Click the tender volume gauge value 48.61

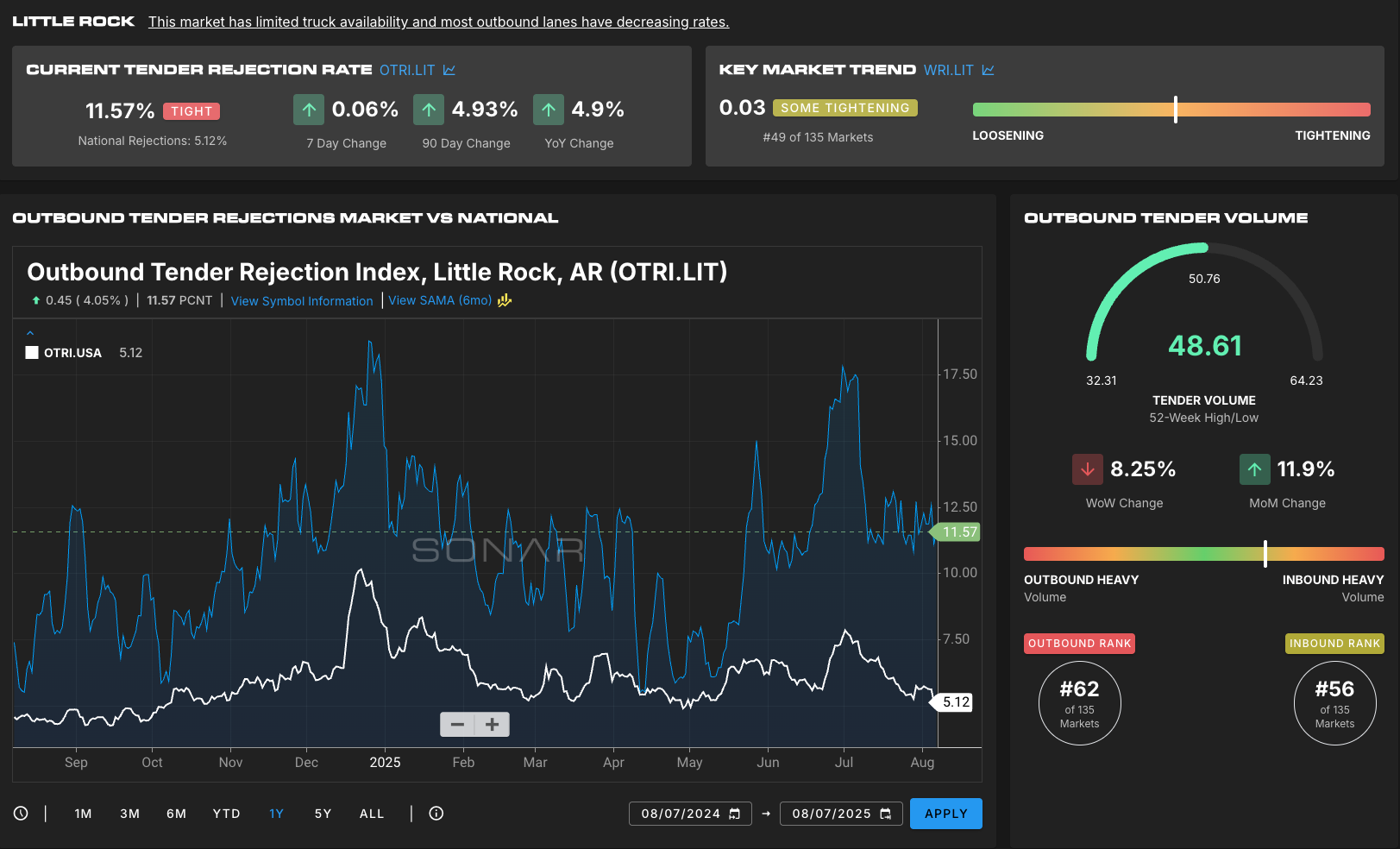tap(1205, 346)
